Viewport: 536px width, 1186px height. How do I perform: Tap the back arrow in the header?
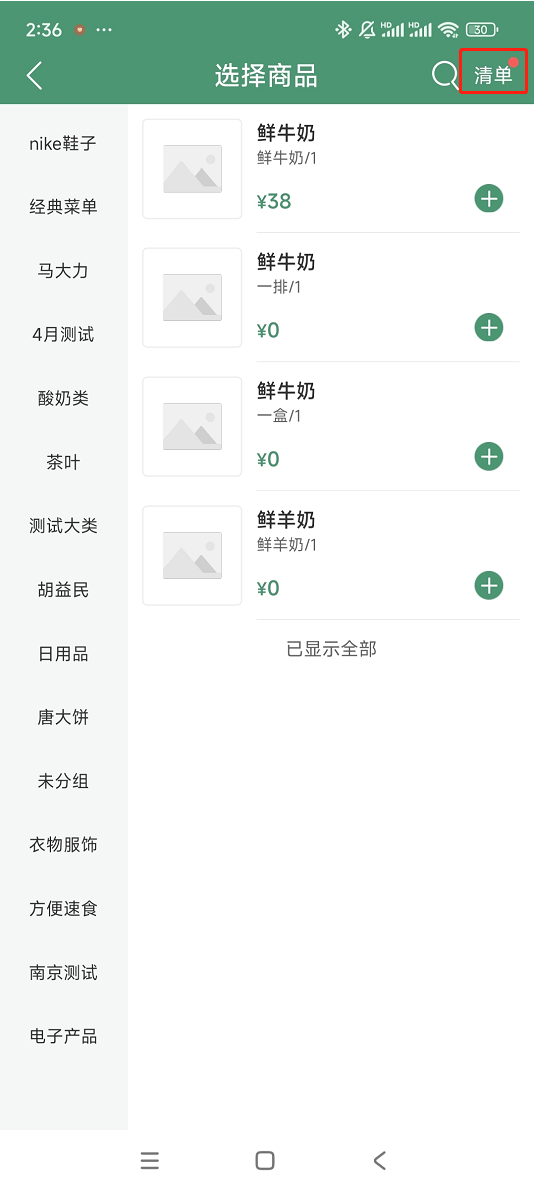tap(35, 76)
